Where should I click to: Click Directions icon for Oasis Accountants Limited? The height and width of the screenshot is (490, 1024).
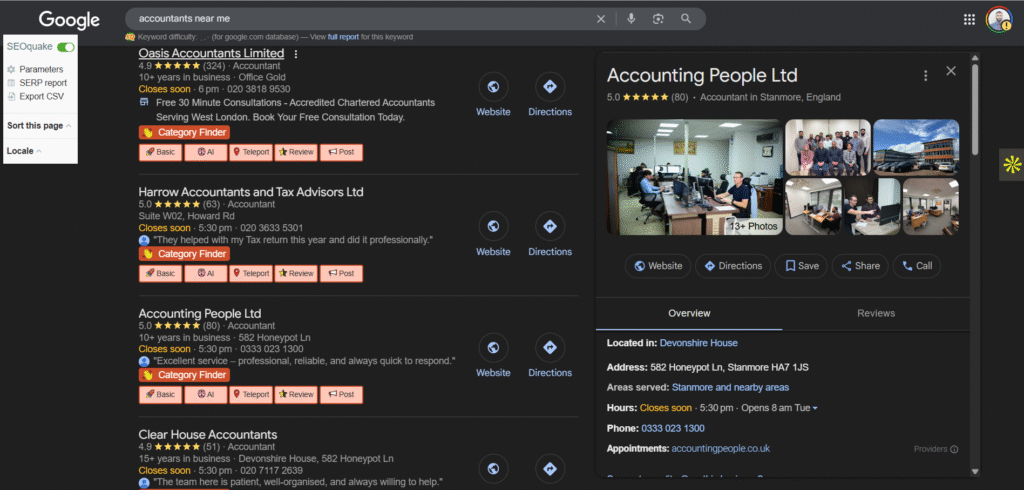point(549,87)
